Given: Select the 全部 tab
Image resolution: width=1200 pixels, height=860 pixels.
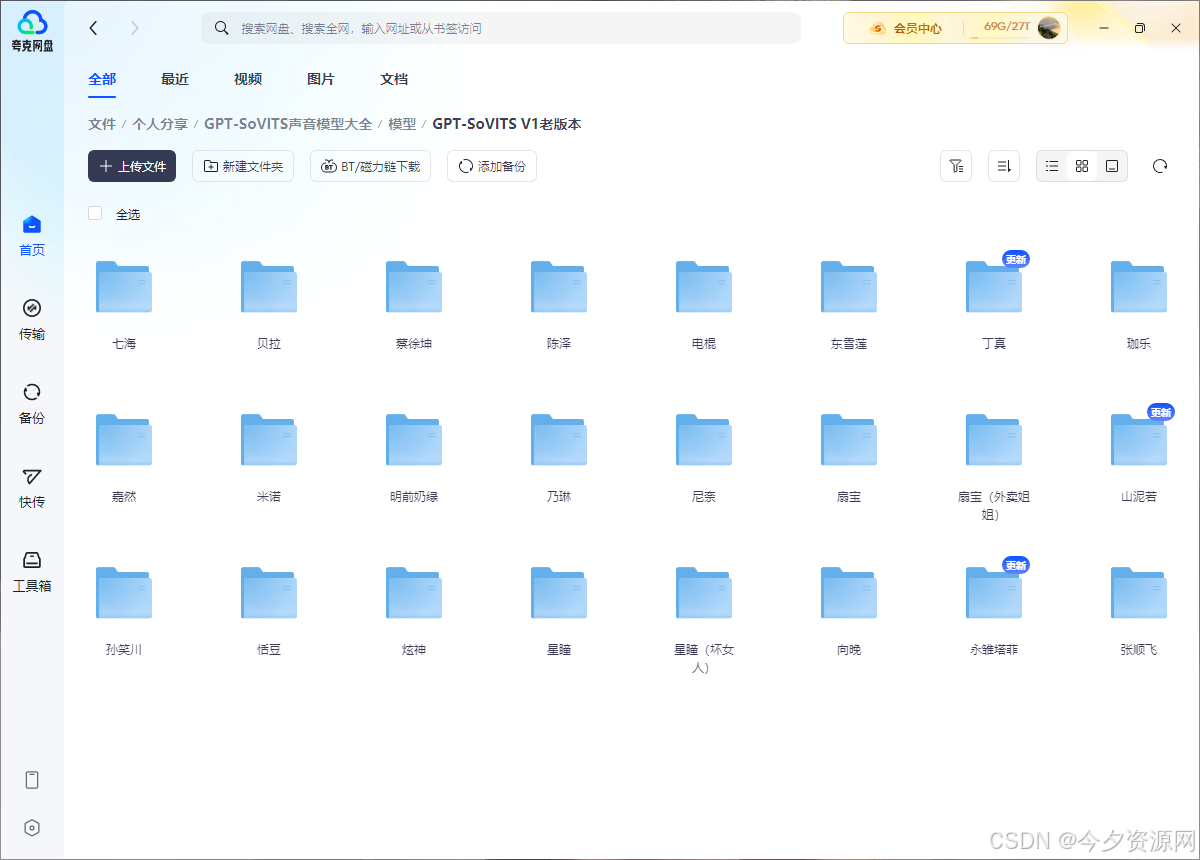Looking at the screenshot, I should (102, 79).
